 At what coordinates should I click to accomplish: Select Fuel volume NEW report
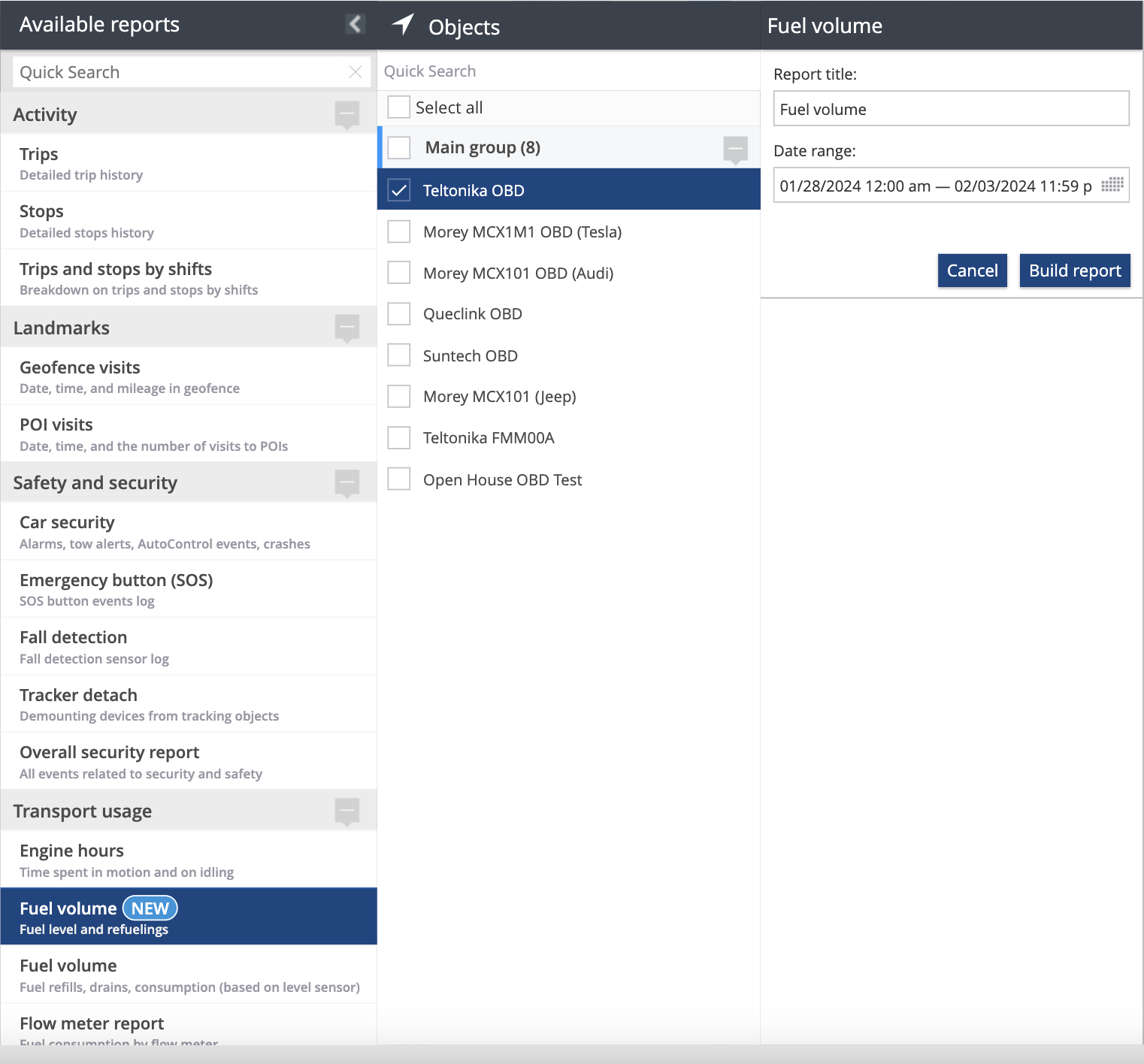click(189, 917)
